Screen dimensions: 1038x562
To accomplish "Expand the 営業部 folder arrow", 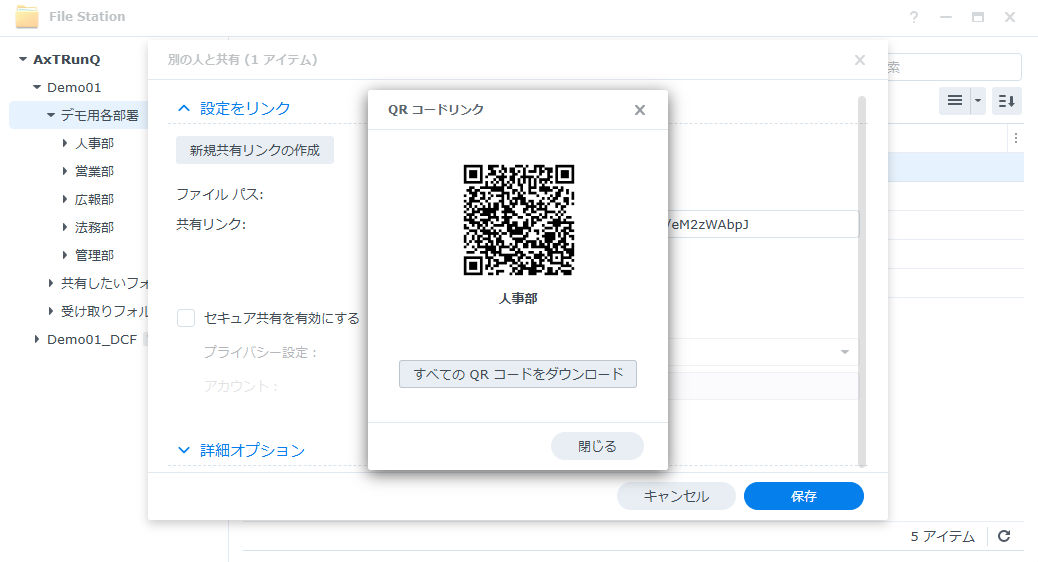I will [x=65, y=171].
